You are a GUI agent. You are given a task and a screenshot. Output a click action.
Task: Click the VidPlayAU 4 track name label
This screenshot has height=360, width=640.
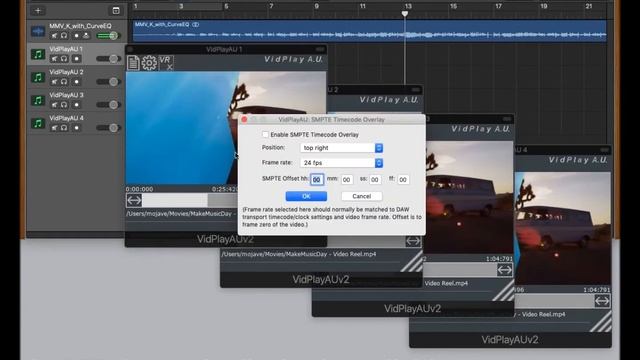(x=66, y=118)
